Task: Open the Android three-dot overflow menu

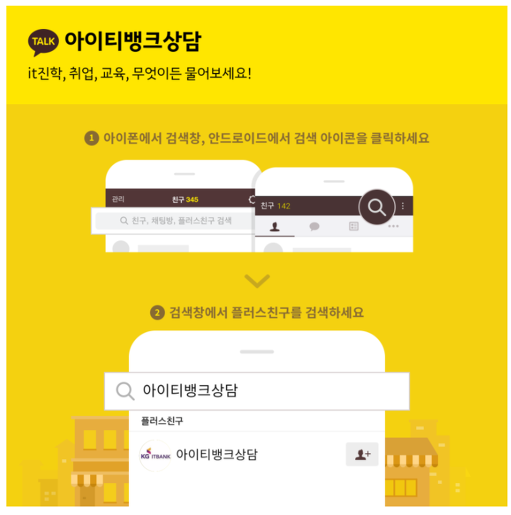Action: (x=403, y=206)
